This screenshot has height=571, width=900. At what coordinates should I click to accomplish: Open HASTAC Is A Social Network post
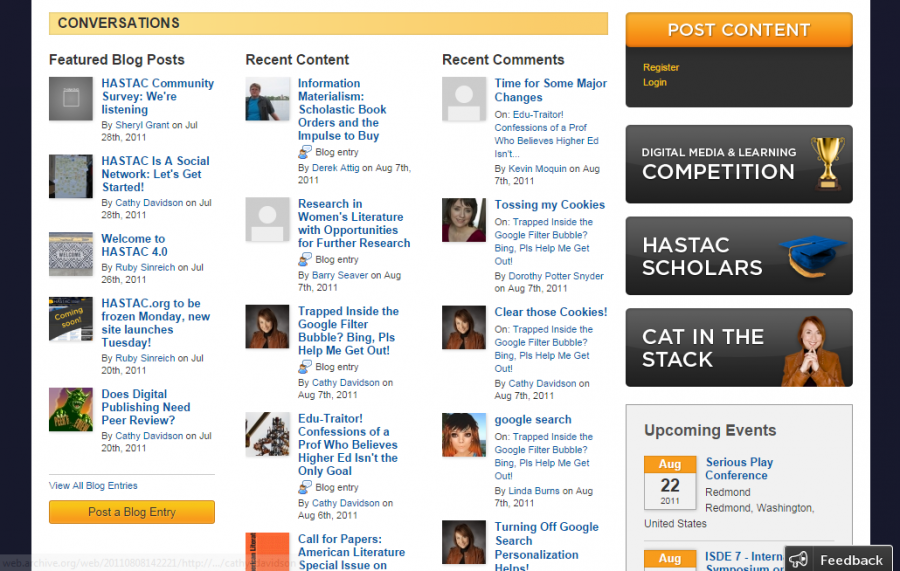click(156, 174)
